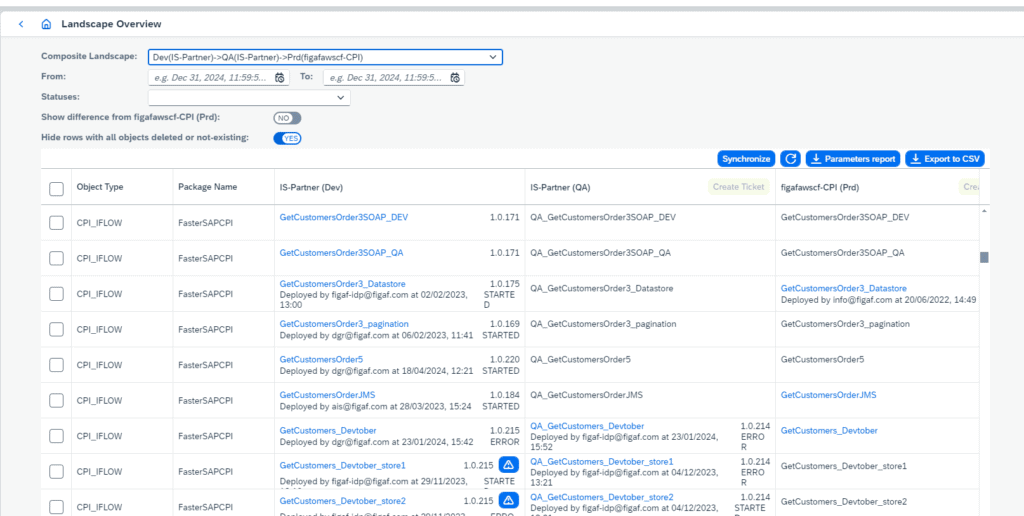Check the GetCustomersOrder3SOAP_QA row checkbox
The image size is (1024, 516).
pos(57,258)
